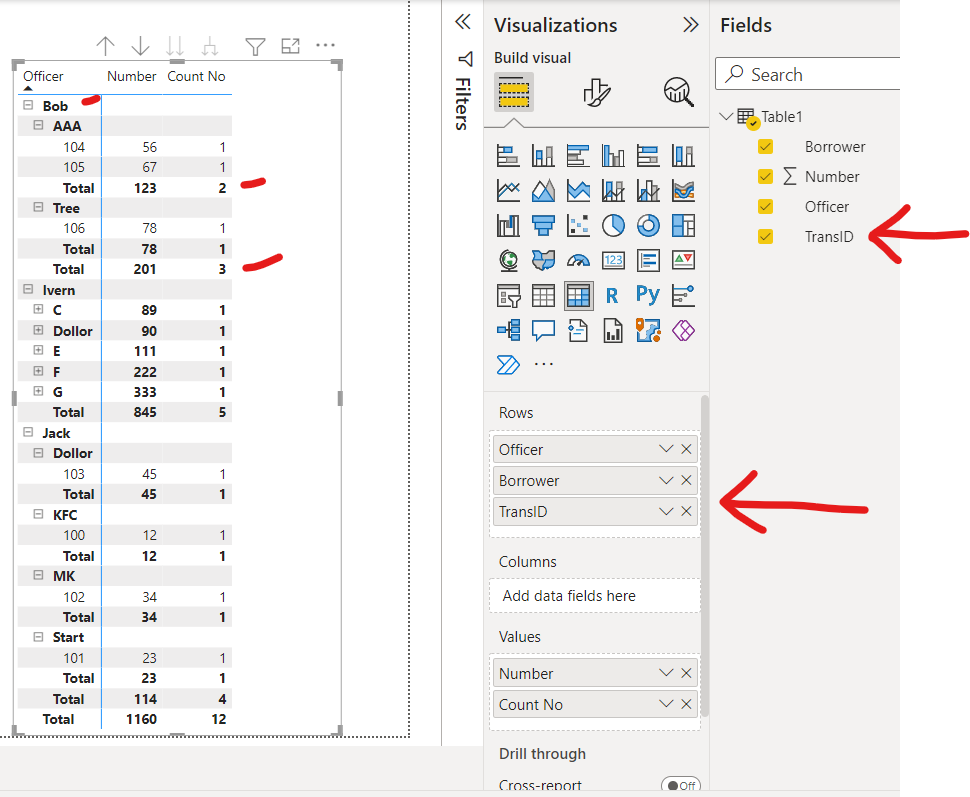The height and width of the screenshot is (797, 970).
Task: Select the donut chart visual
Action: pos(648,225)
